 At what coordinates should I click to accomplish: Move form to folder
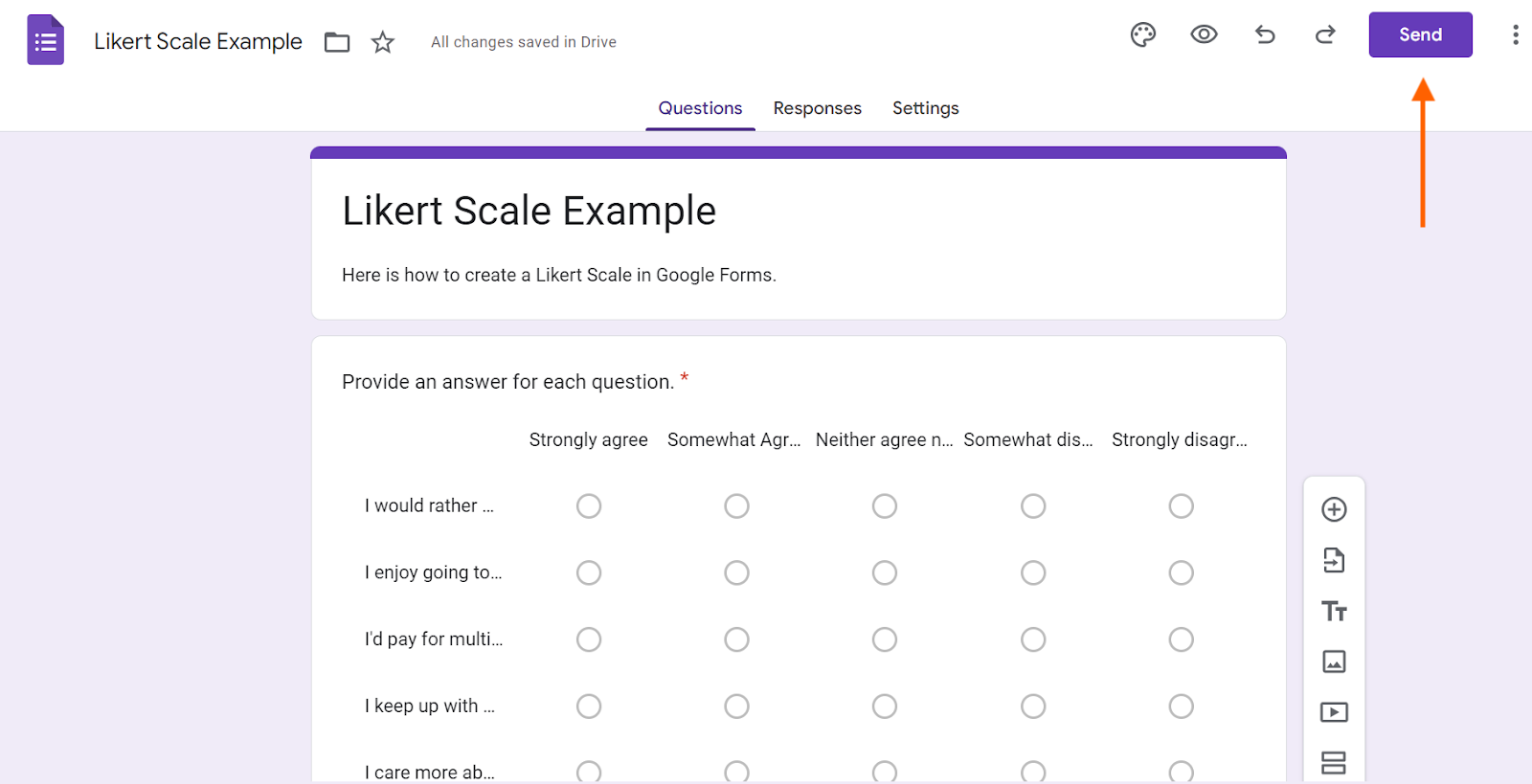337,42
